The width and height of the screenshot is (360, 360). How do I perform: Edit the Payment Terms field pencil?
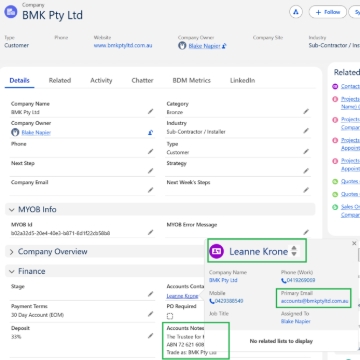click(x=151, y=314)
